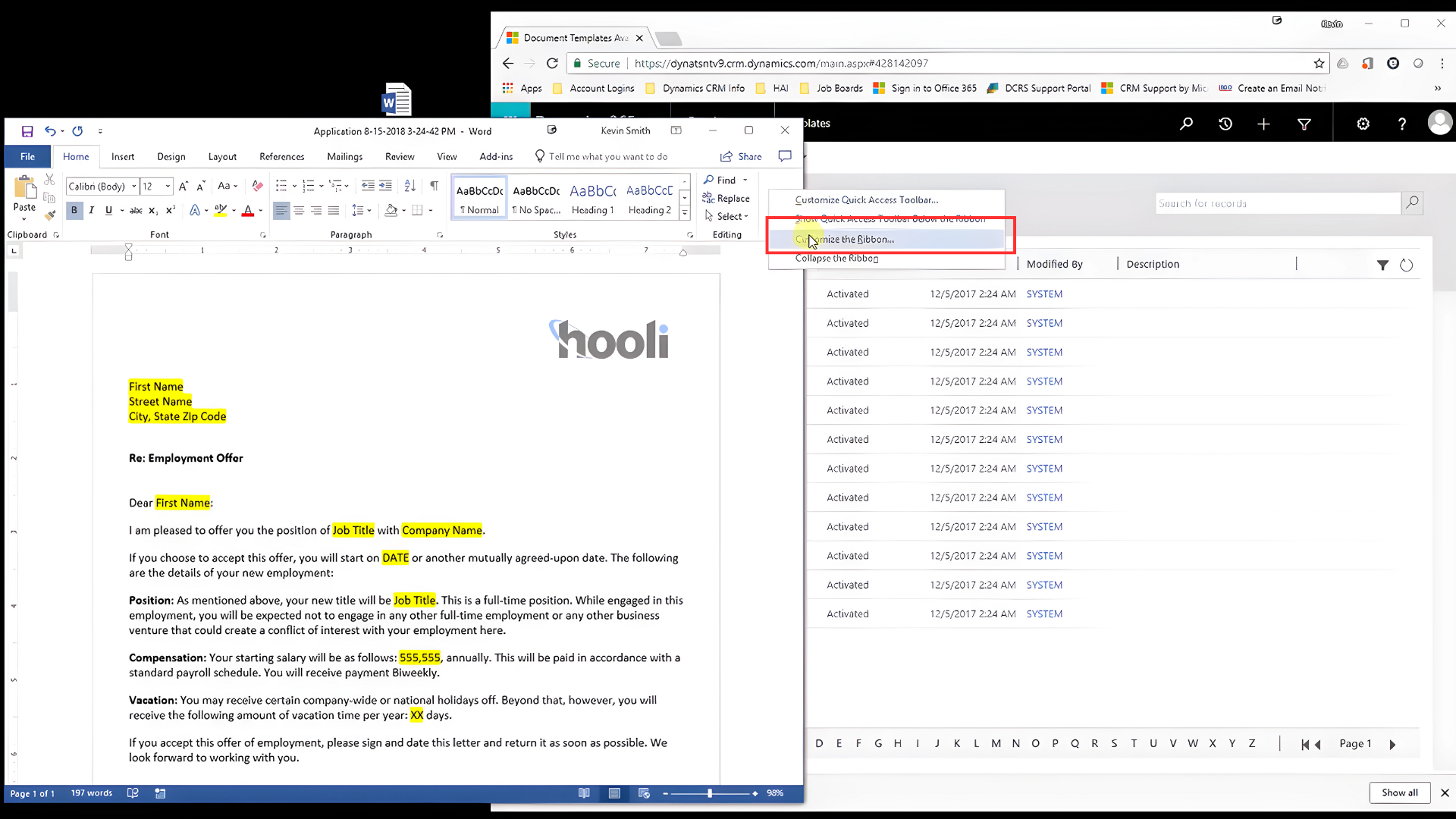Click the Align Right icon
Screen dimensions: 1456x819
click(316, 211)
